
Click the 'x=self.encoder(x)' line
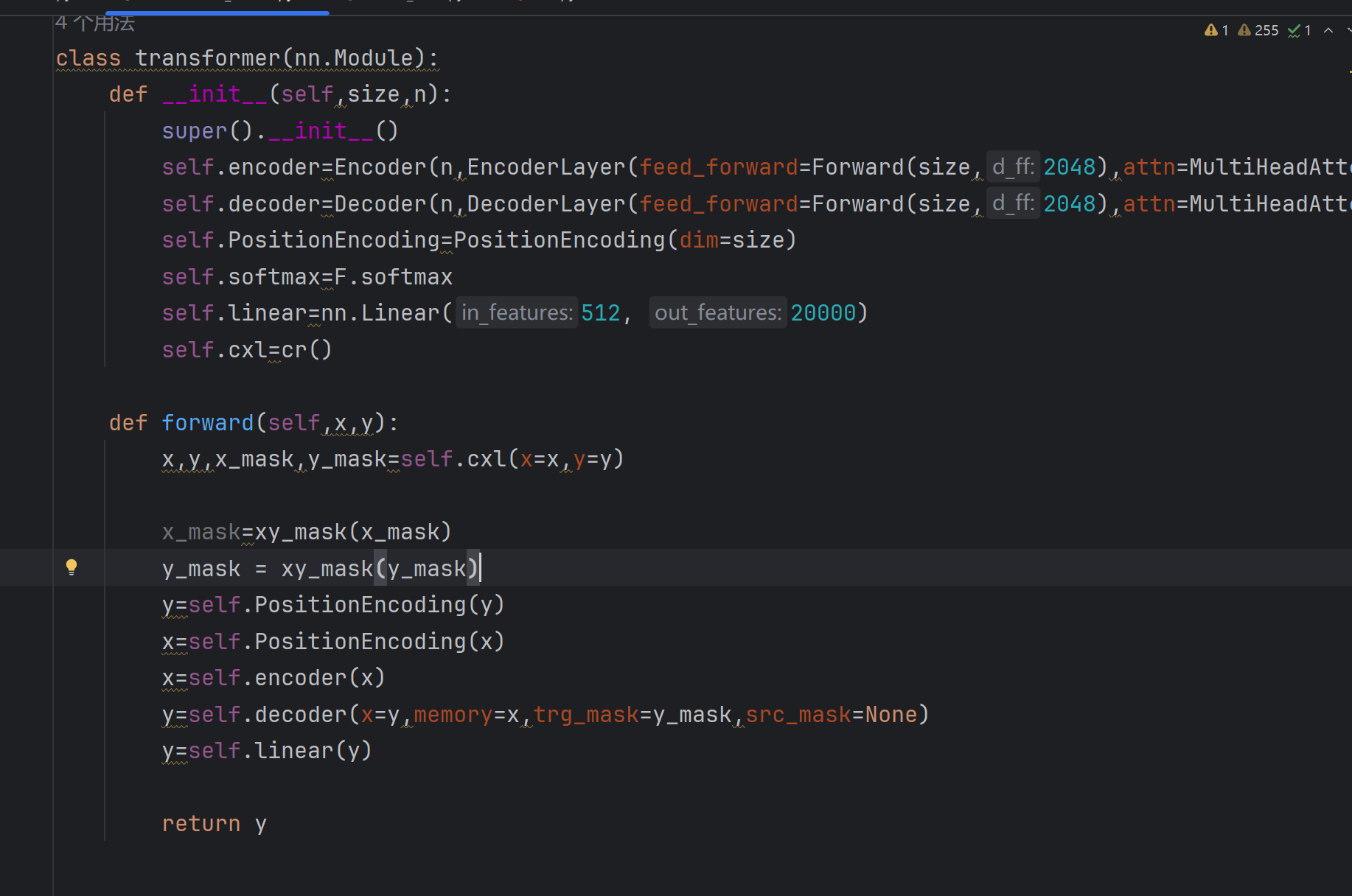pos(273,678)
